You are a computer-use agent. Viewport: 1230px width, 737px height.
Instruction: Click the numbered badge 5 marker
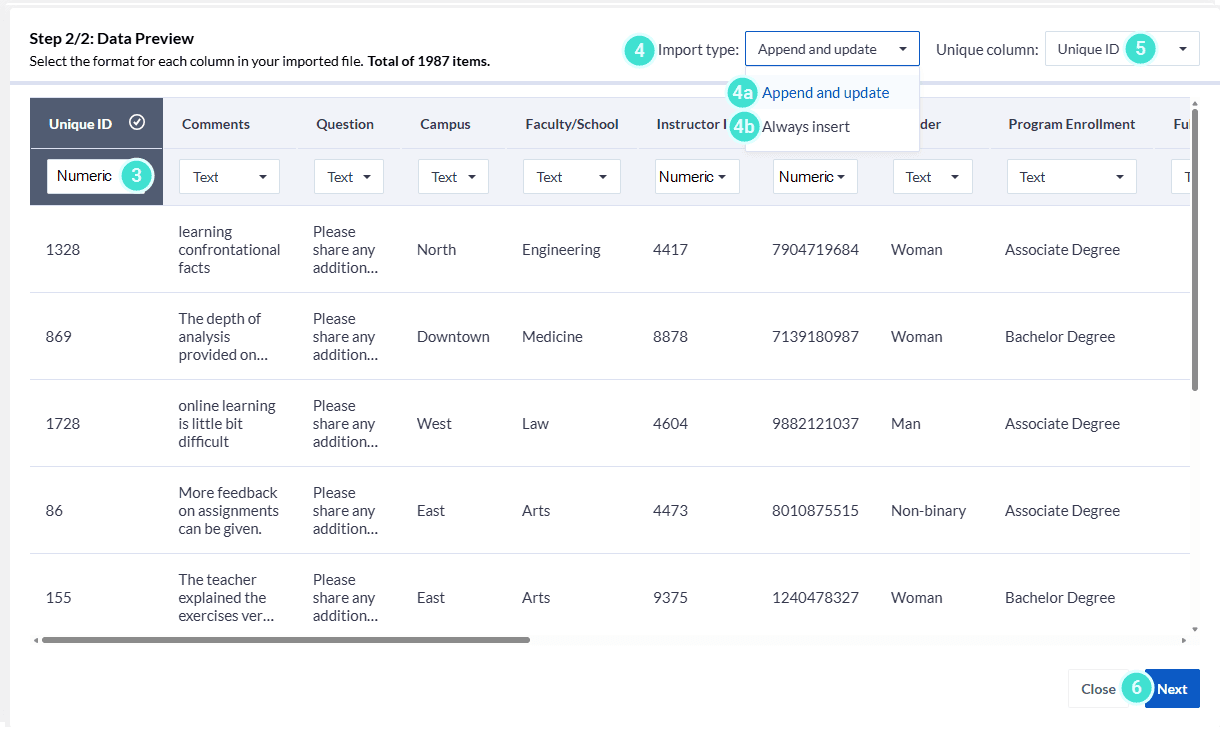coord(1140,48)
